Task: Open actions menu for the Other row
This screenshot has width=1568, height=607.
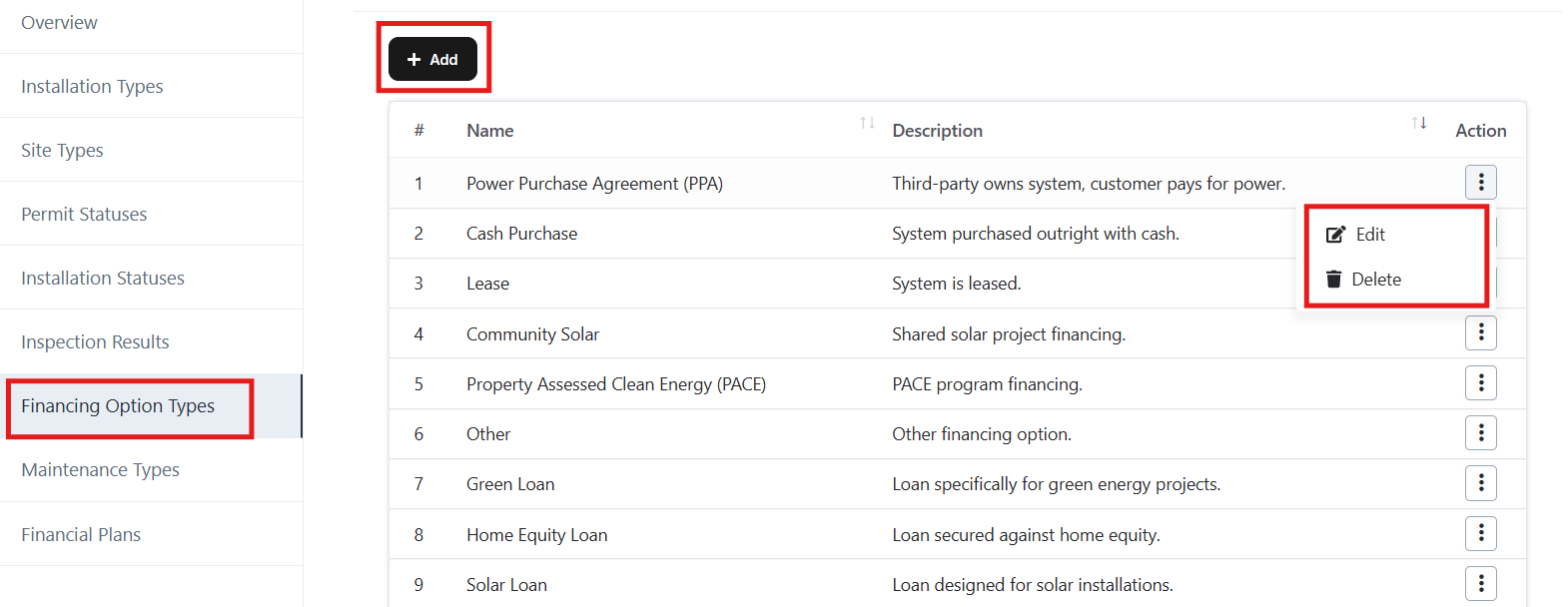Action: click(x=1480, y=433)
